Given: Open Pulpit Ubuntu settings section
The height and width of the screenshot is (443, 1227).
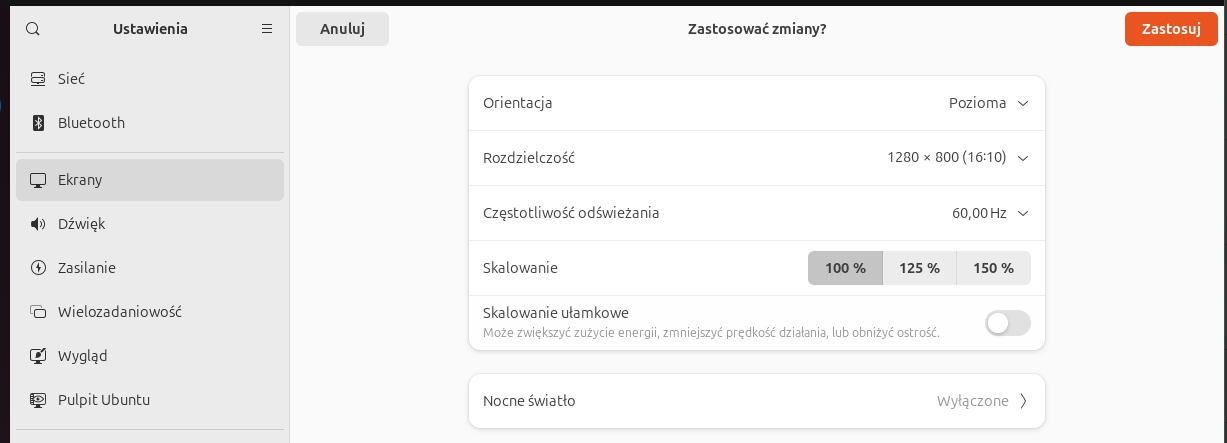Looking at the screenshot, I should pos(104,400).
